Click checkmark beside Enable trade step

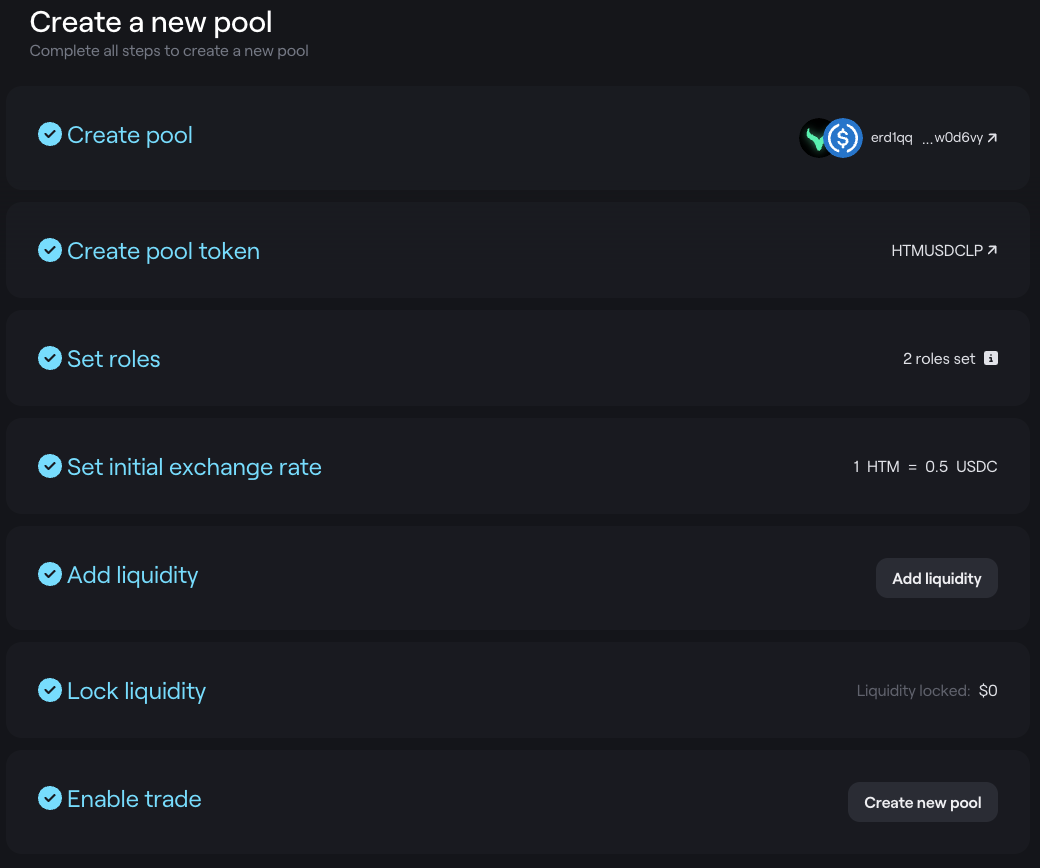(50, 798)
